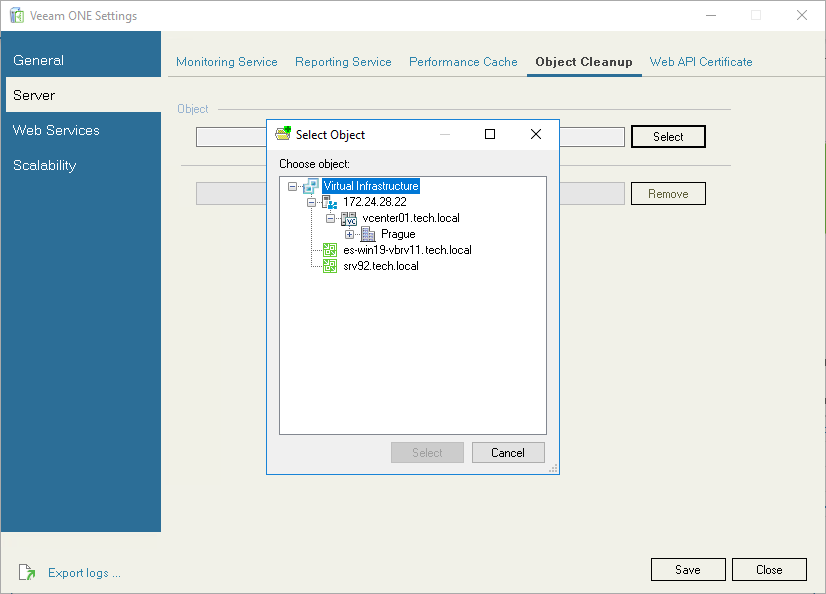Open the Web API Certificate tab
The height and width of the screenshot is (594, 826).
tap(701, 61)
